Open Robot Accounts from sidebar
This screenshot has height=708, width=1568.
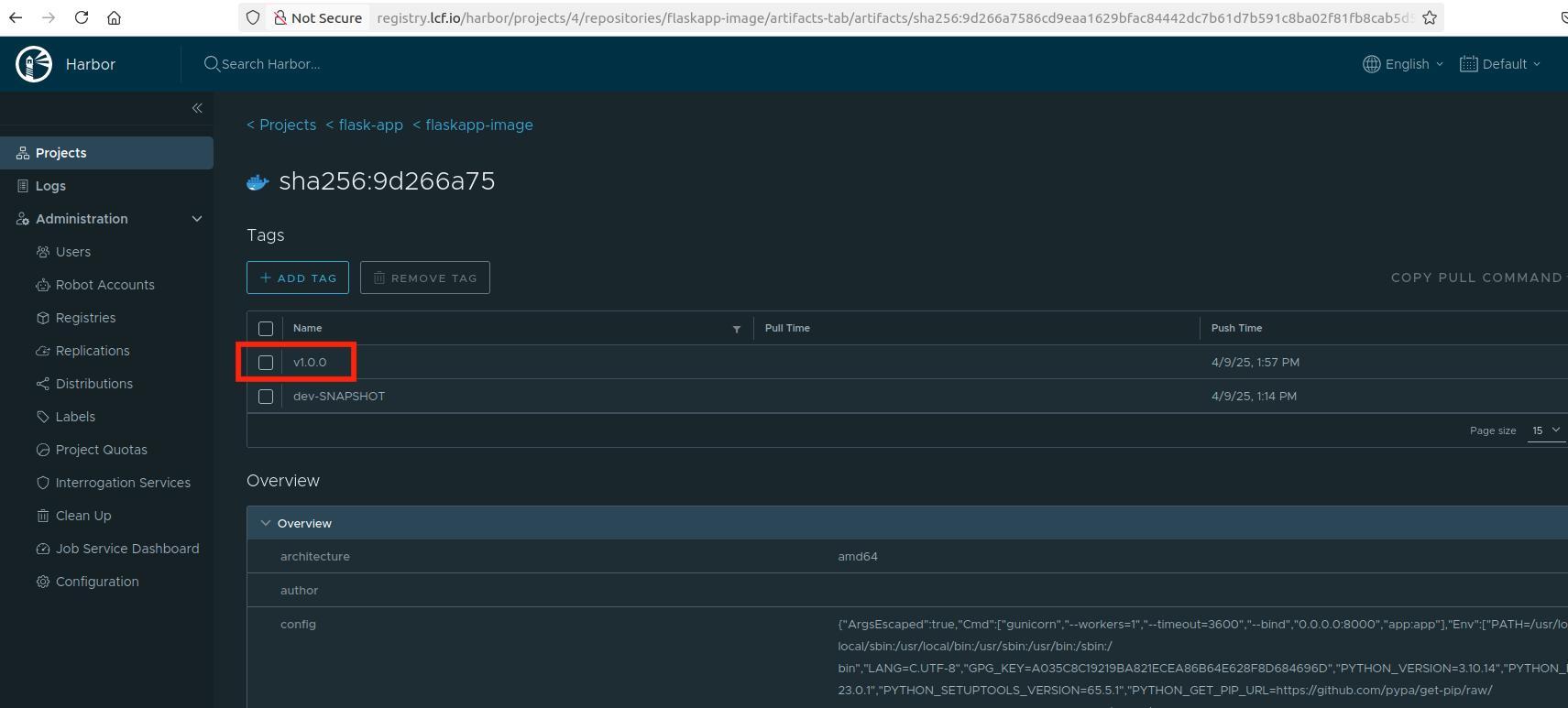104,285
